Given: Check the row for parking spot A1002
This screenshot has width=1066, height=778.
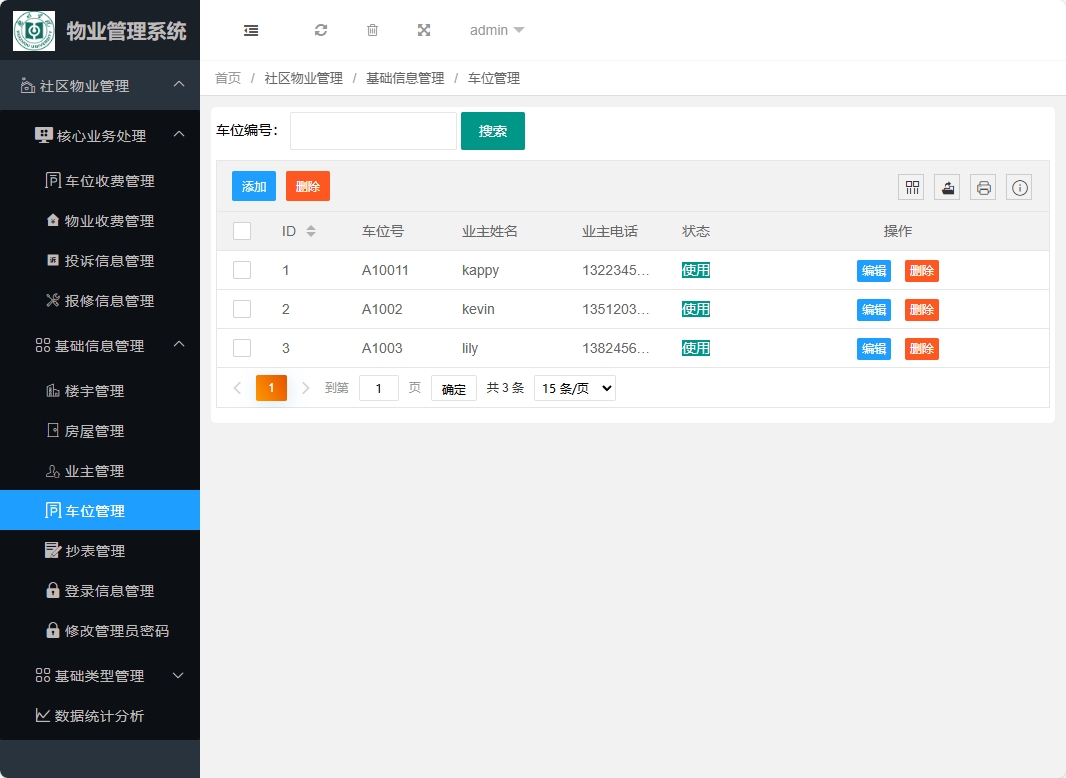Looking at the screenshot, I should coord(241,309).
